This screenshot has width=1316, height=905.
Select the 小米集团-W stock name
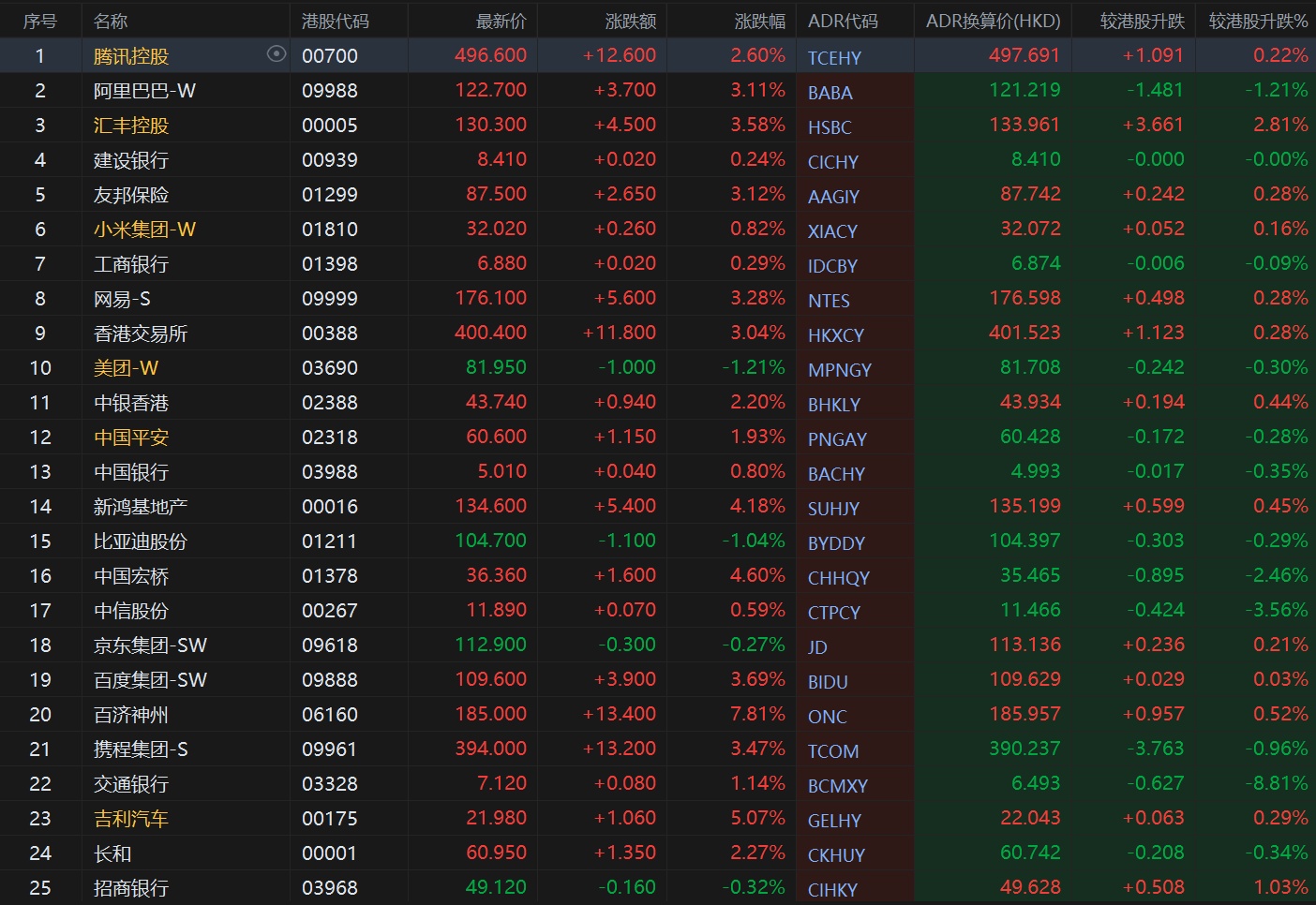[144, 230]
